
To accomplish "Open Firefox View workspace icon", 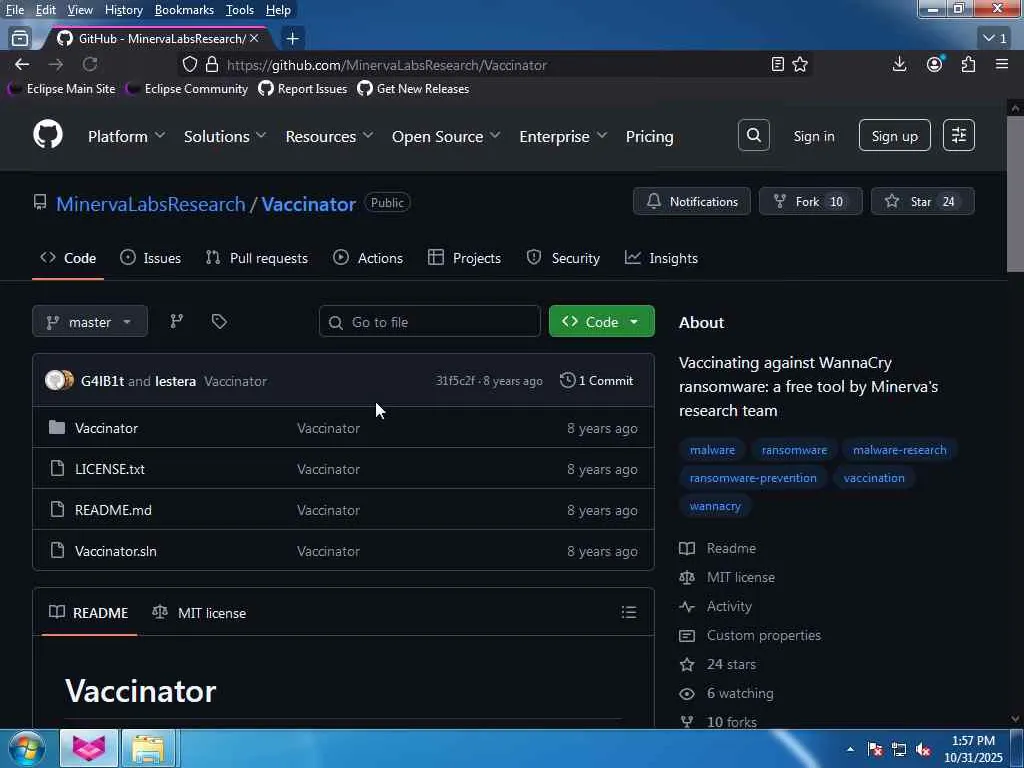I will click(x=20, y=39).
